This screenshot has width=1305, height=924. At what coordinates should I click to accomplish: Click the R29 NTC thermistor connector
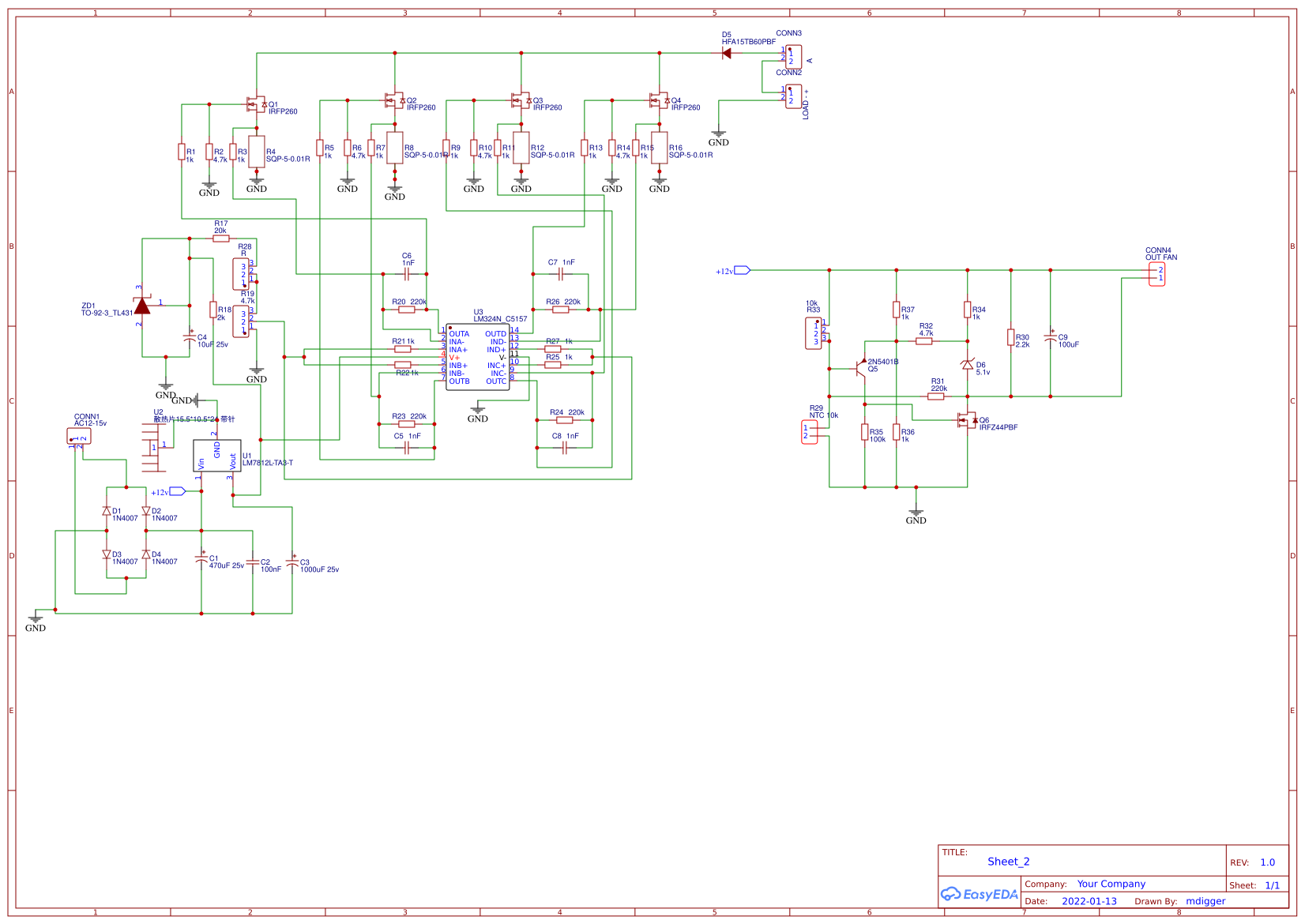[x=809, y=432]
